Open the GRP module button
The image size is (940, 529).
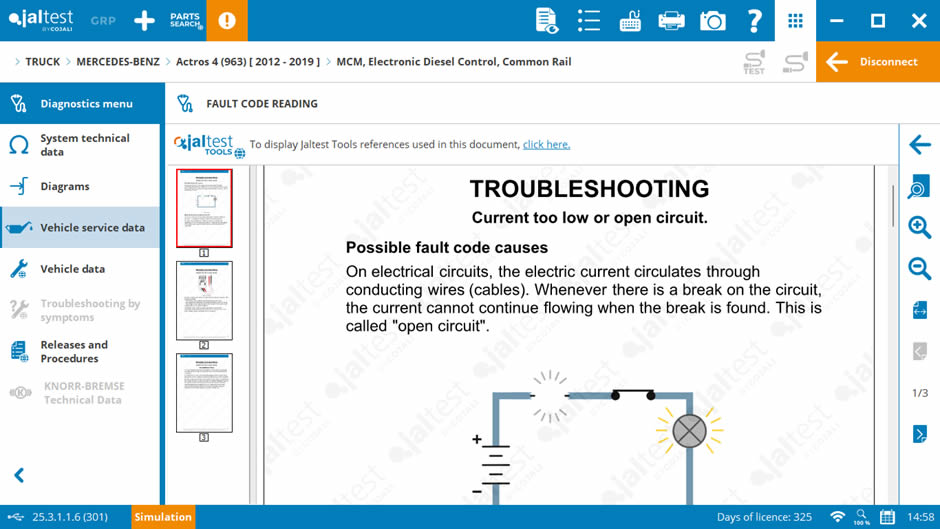click(103, 20)
